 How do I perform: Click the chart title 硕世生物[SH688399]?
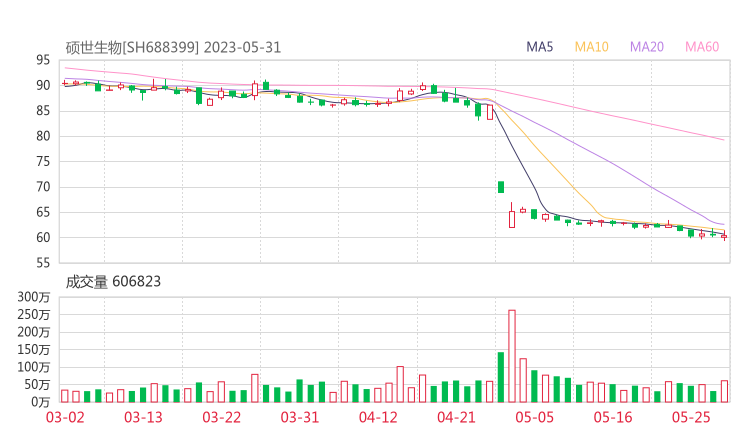[x=132, y=48]
